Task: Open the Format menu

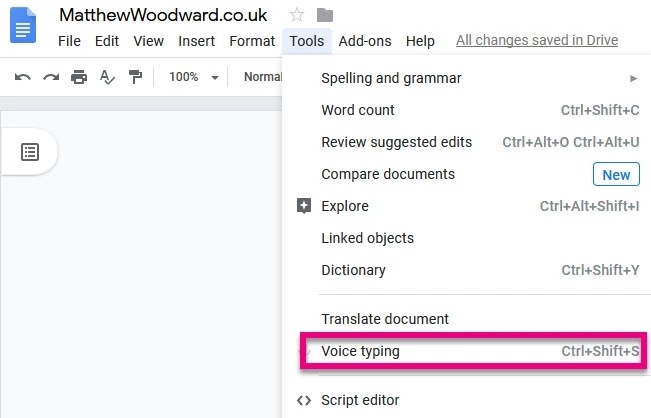Action: click(x=252, y=41)
